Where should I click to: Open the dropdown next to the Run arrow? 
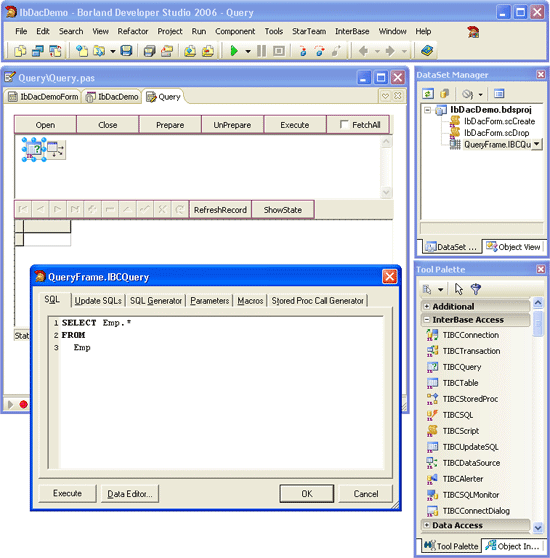248,51
